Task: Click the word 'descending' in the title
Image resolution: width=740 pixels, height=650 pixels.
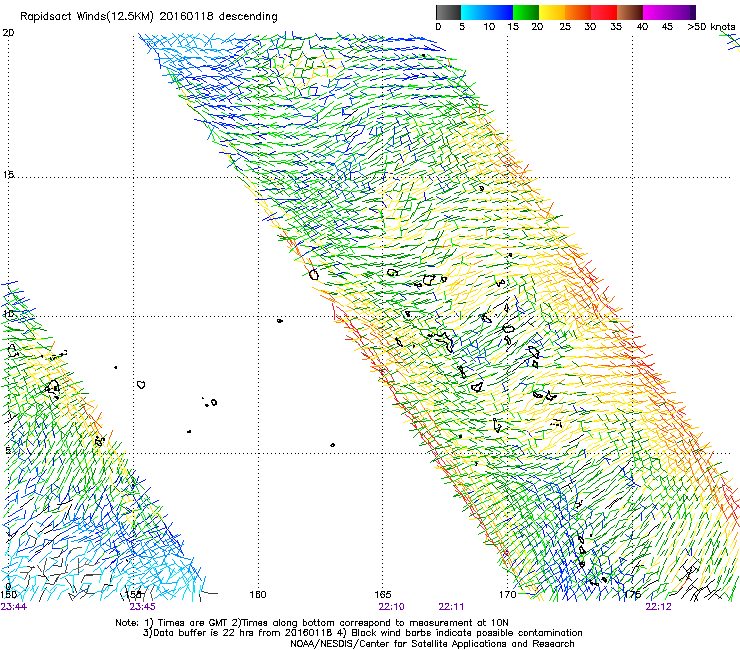Action: [x=248, y=17]
